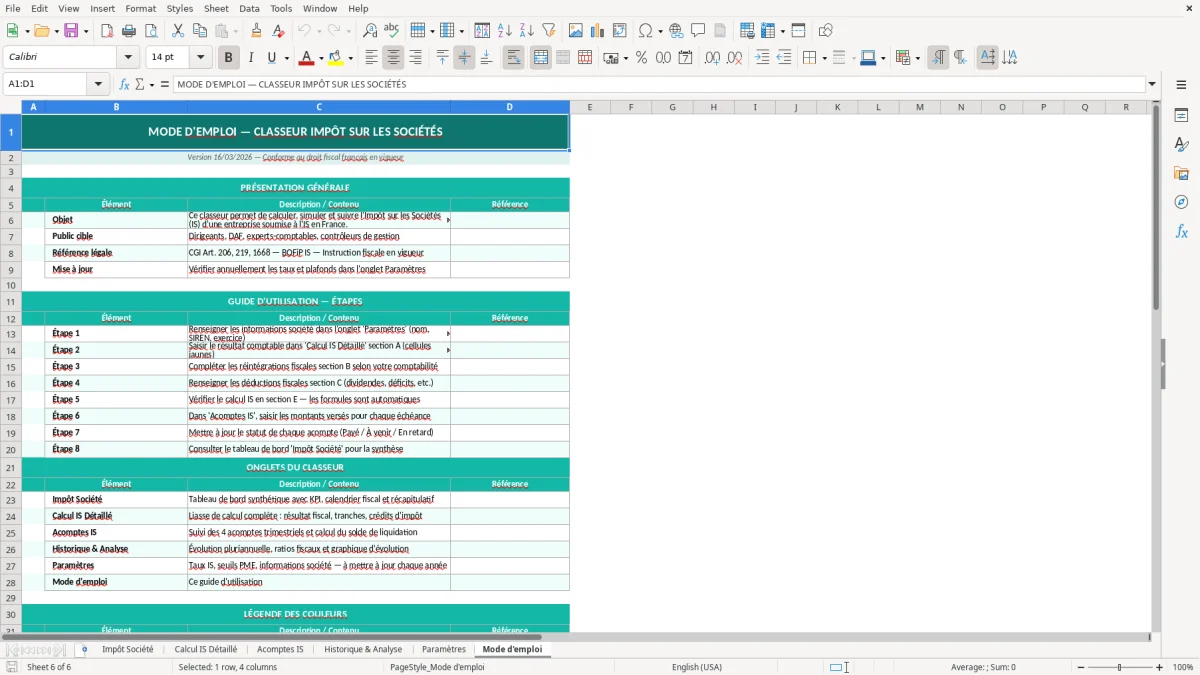Switch to Historique & Analyse sheet tab
The image size is (1200, 675).
tap(363, 649)
